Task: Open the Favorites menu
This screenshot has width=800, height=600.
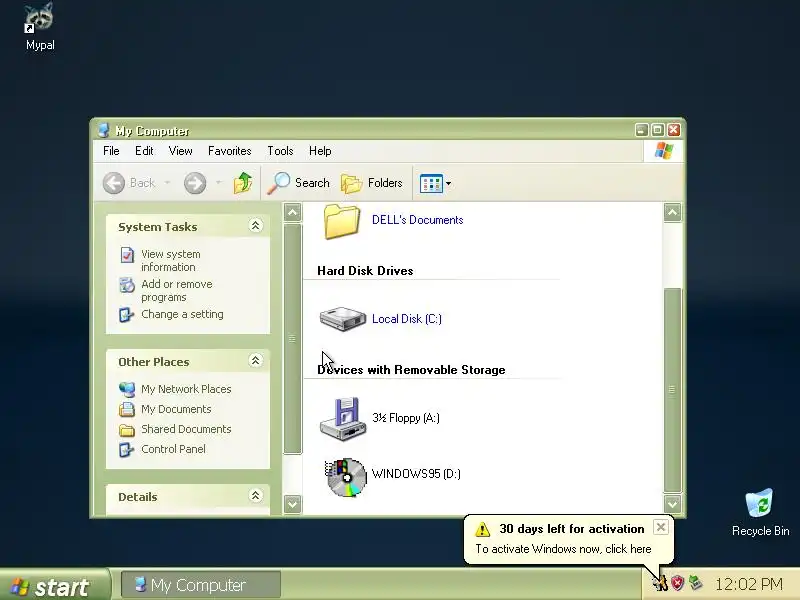Action: [230, 151]
